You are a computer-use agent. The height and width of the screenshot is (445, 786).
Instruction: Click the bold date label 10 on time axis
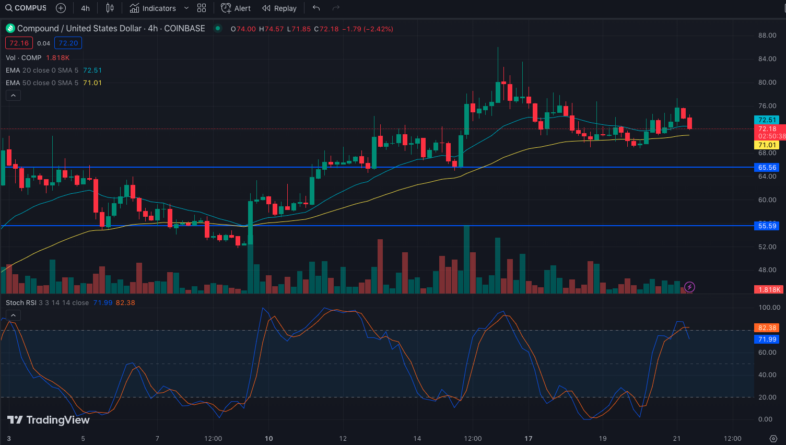(269, 438)
